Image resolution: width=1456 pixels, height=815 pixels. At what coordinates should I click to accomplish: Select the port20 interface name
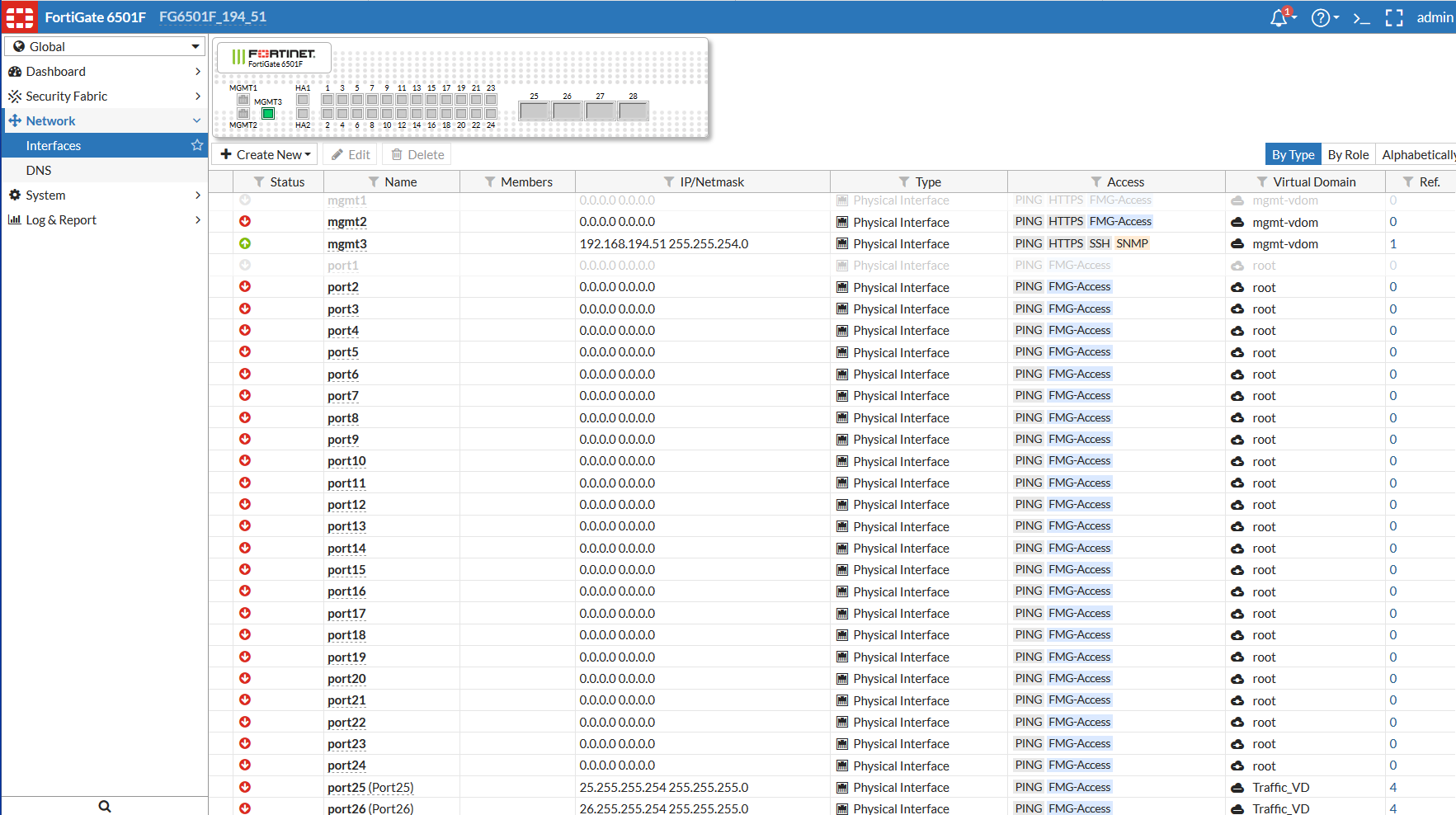click(346, 678)
